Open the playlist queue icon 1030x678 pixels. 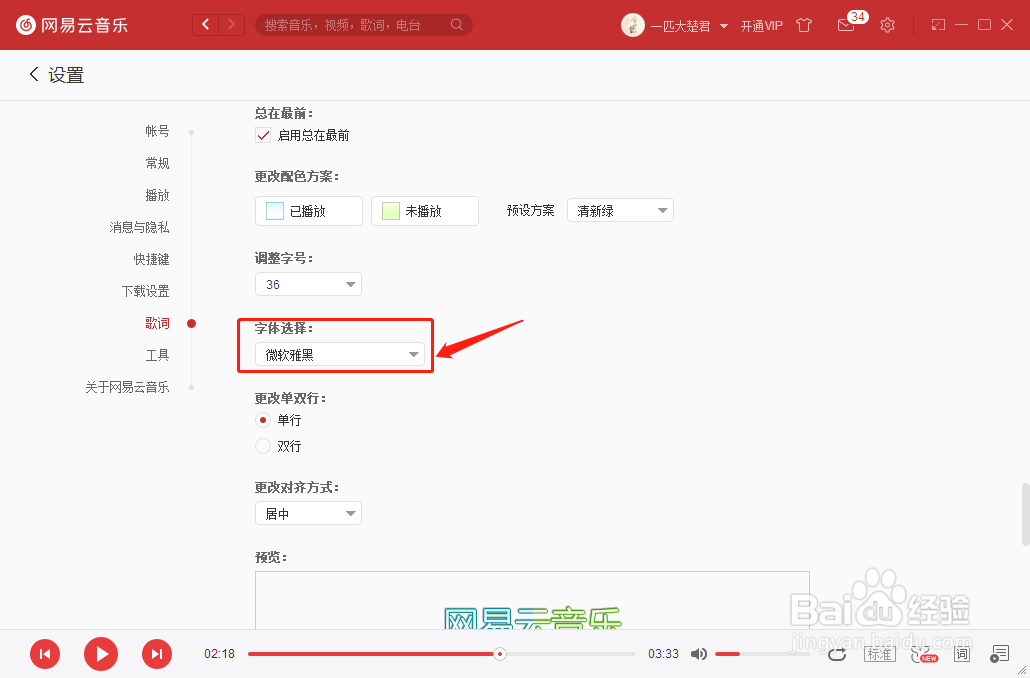(999, 654)
